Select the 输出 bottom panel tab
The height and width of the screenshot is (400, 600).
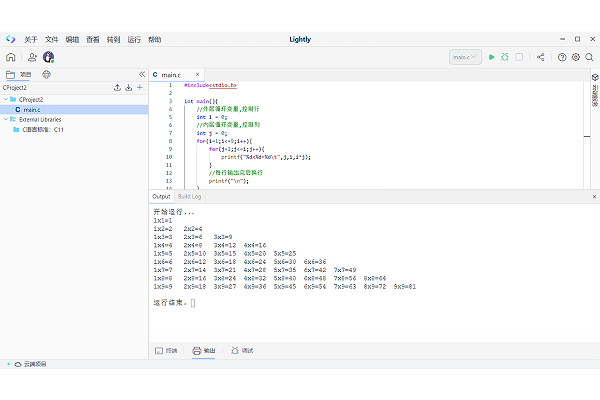(x=204, y=350)
